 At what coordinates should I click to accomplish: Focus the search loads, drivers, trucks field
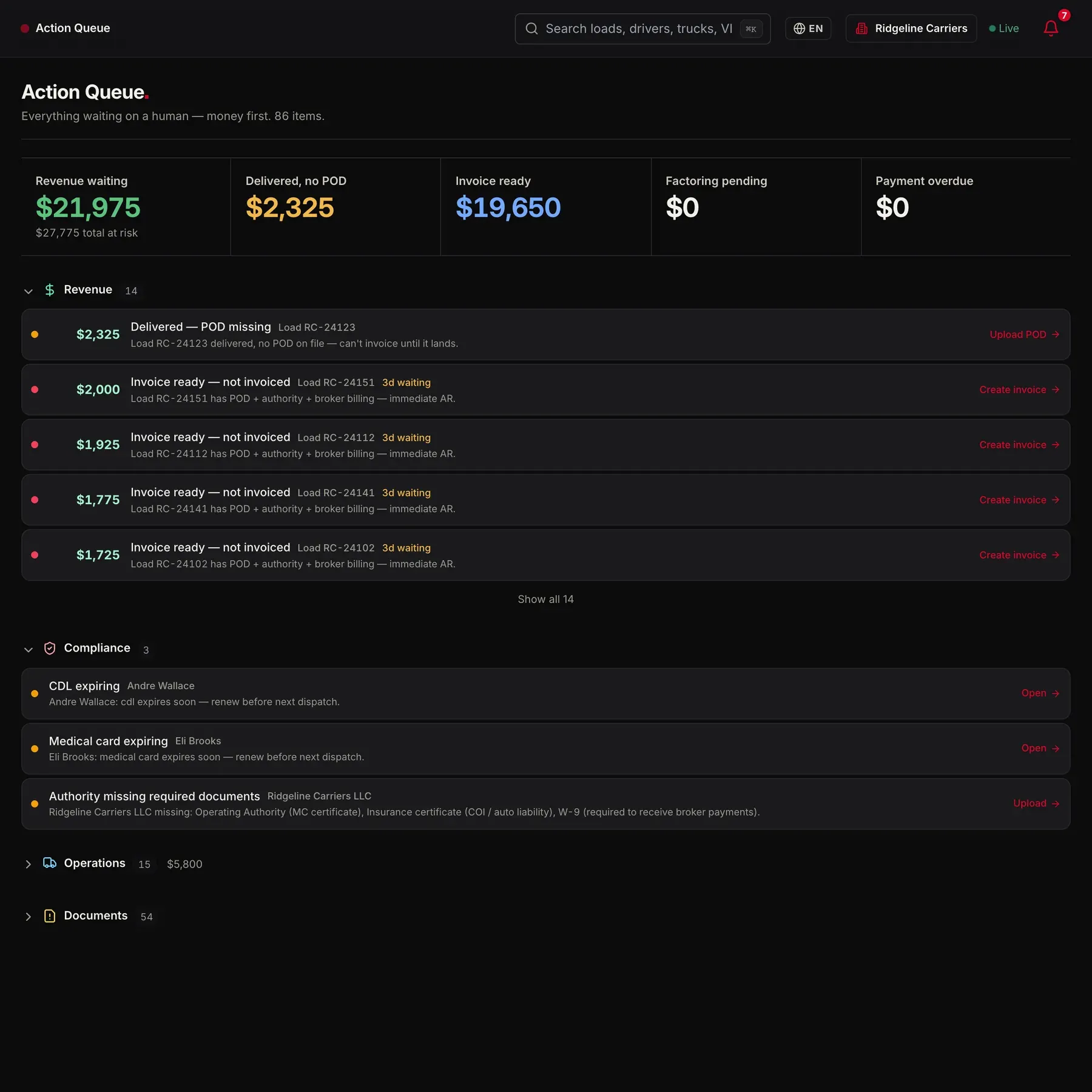[x=642, y=29]
